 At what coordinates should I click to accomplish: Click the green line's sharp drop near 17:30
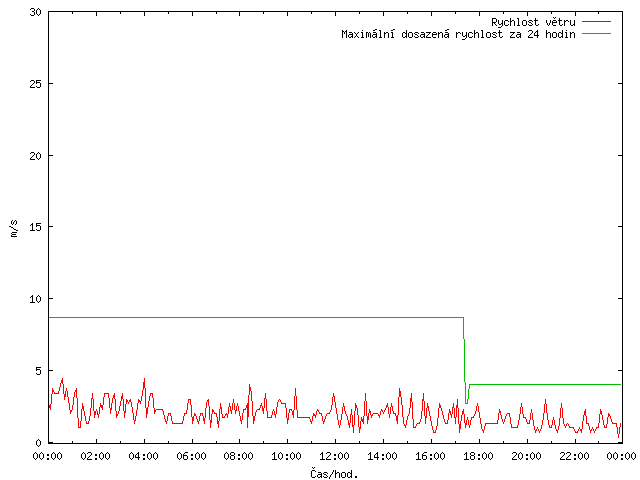click(465, 359)
